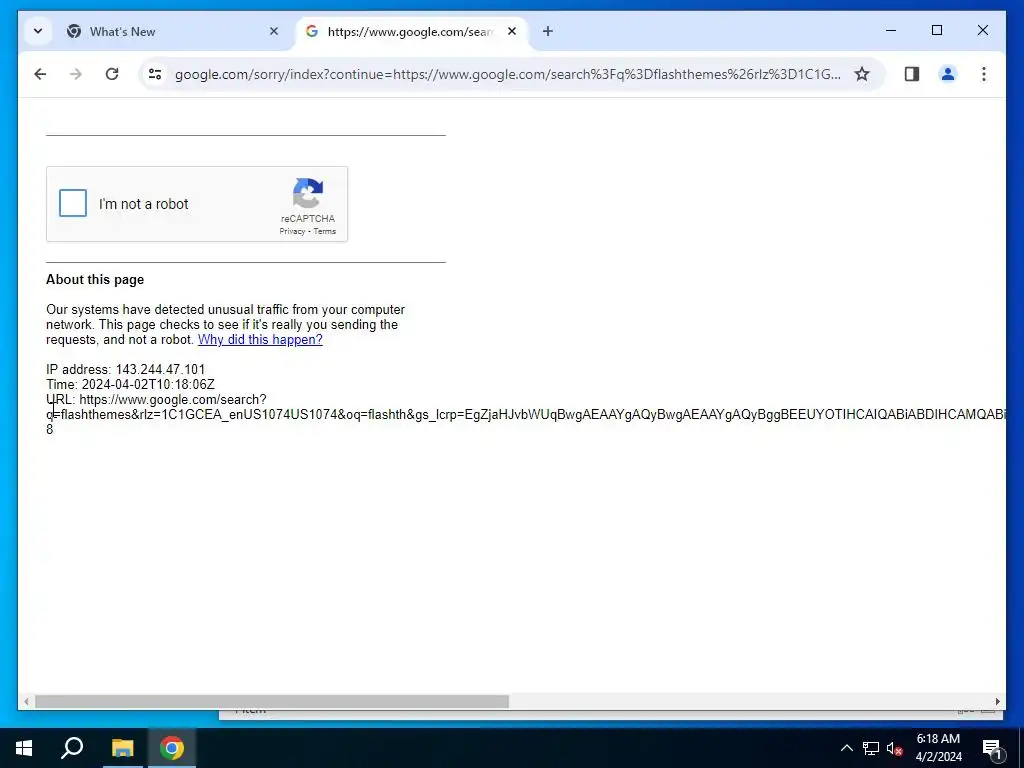This screenshot has width=1024, height=768.
Task: Open a new tab
Action: tap(547, 31)
